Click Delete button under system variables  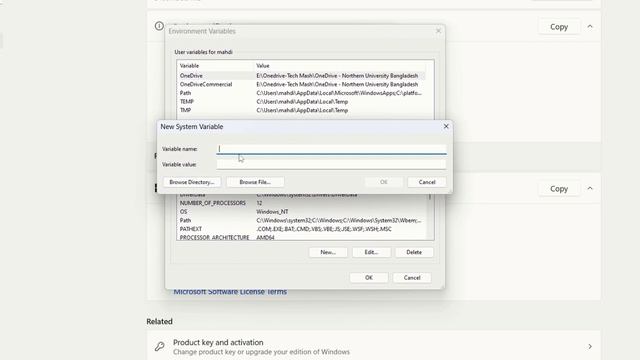(x=414, y=252)
